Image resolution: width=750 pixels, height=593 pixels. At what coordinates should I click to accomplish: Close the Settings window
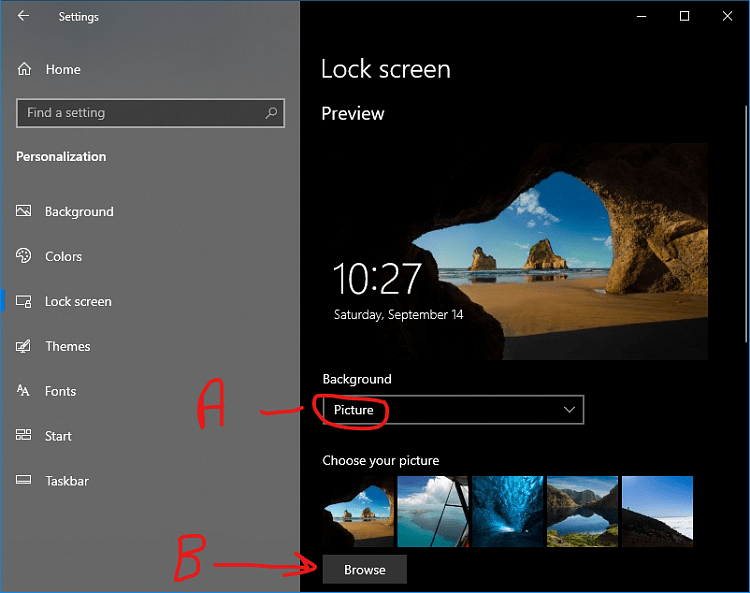(x=728, y=16)
